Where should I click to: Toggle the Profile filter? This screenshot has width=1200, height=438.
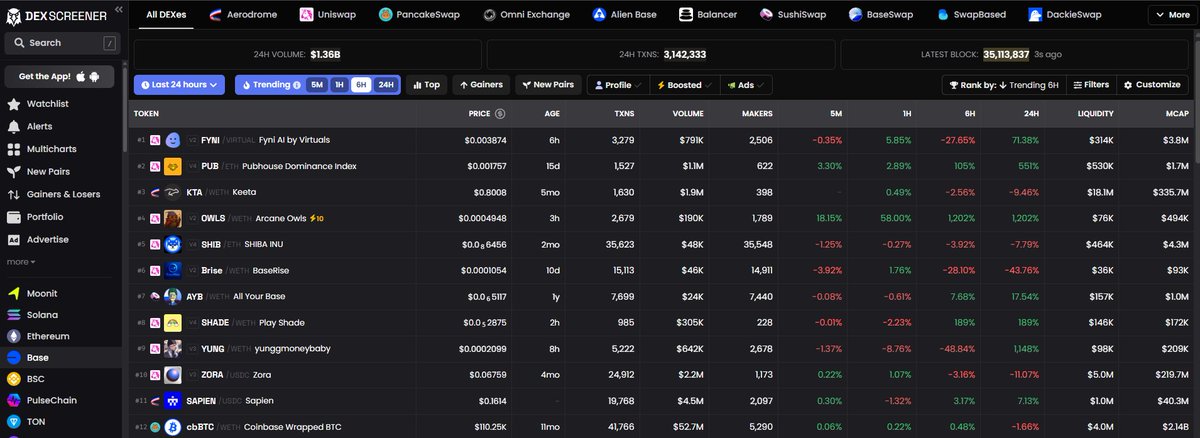pos(617,85)
